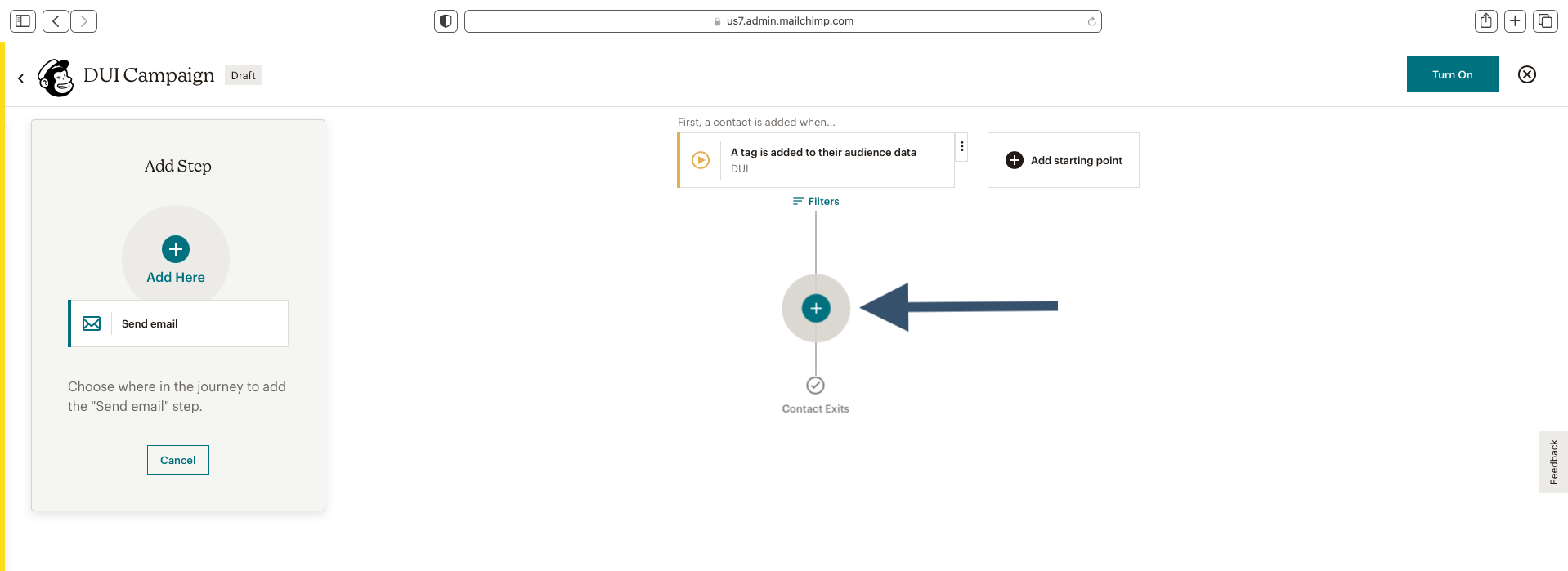
Task: Close the journey builder
Action: click(1527, 74)
